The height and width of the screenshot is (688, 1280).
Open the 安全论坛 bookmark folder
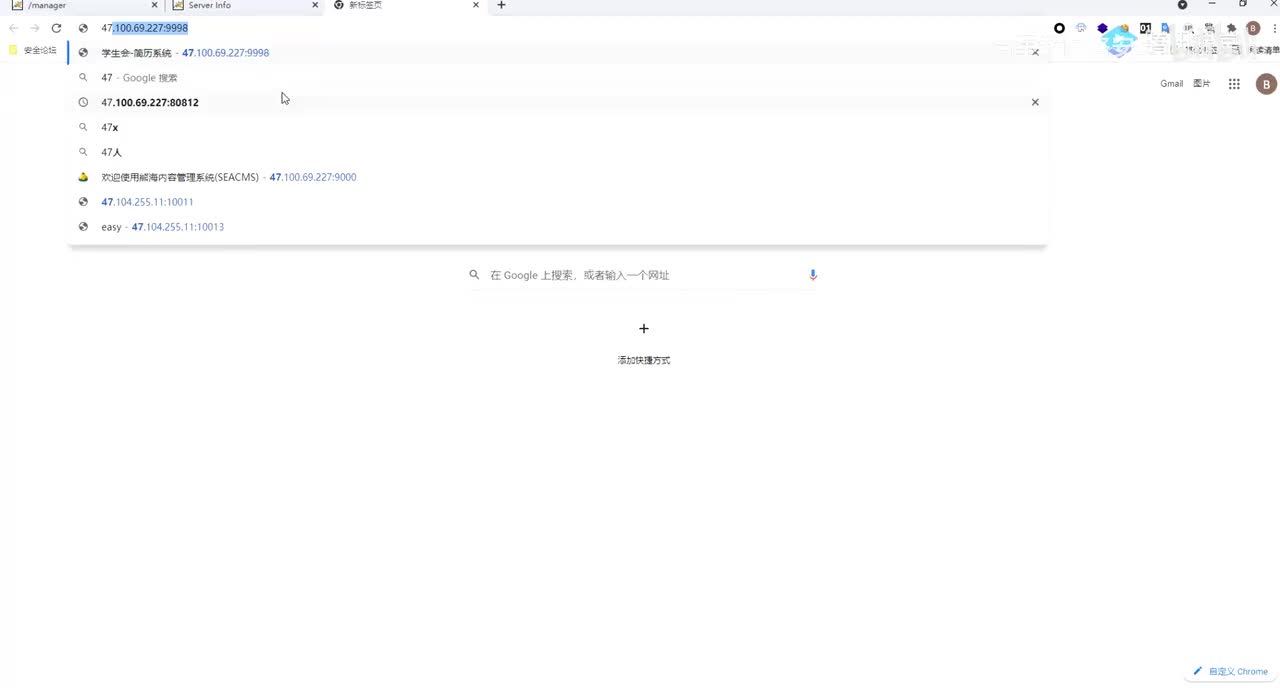pos(33,50)
